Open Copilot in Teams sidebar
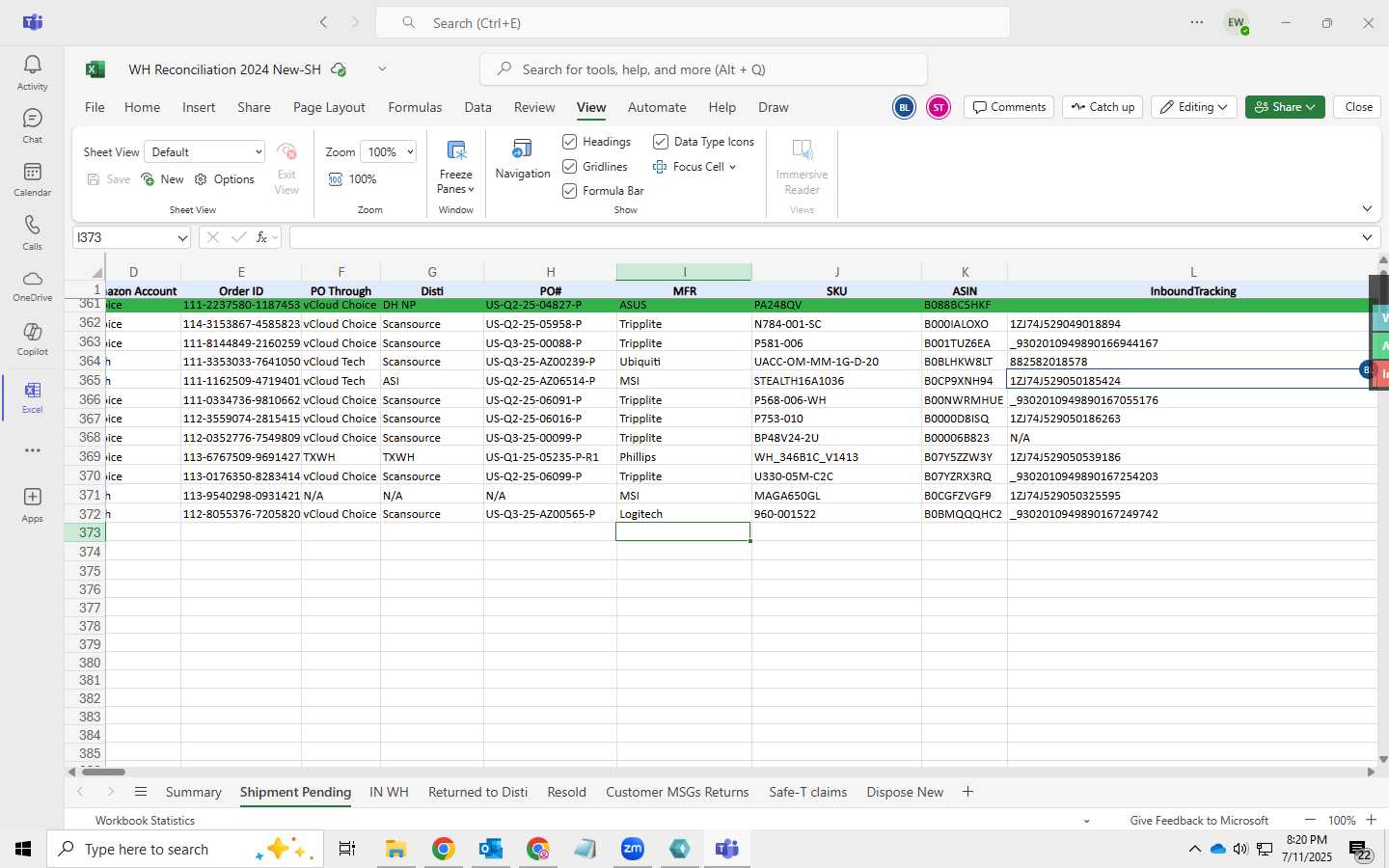The width and height of the screenshot is (1389, 868). tap(32, 339)
